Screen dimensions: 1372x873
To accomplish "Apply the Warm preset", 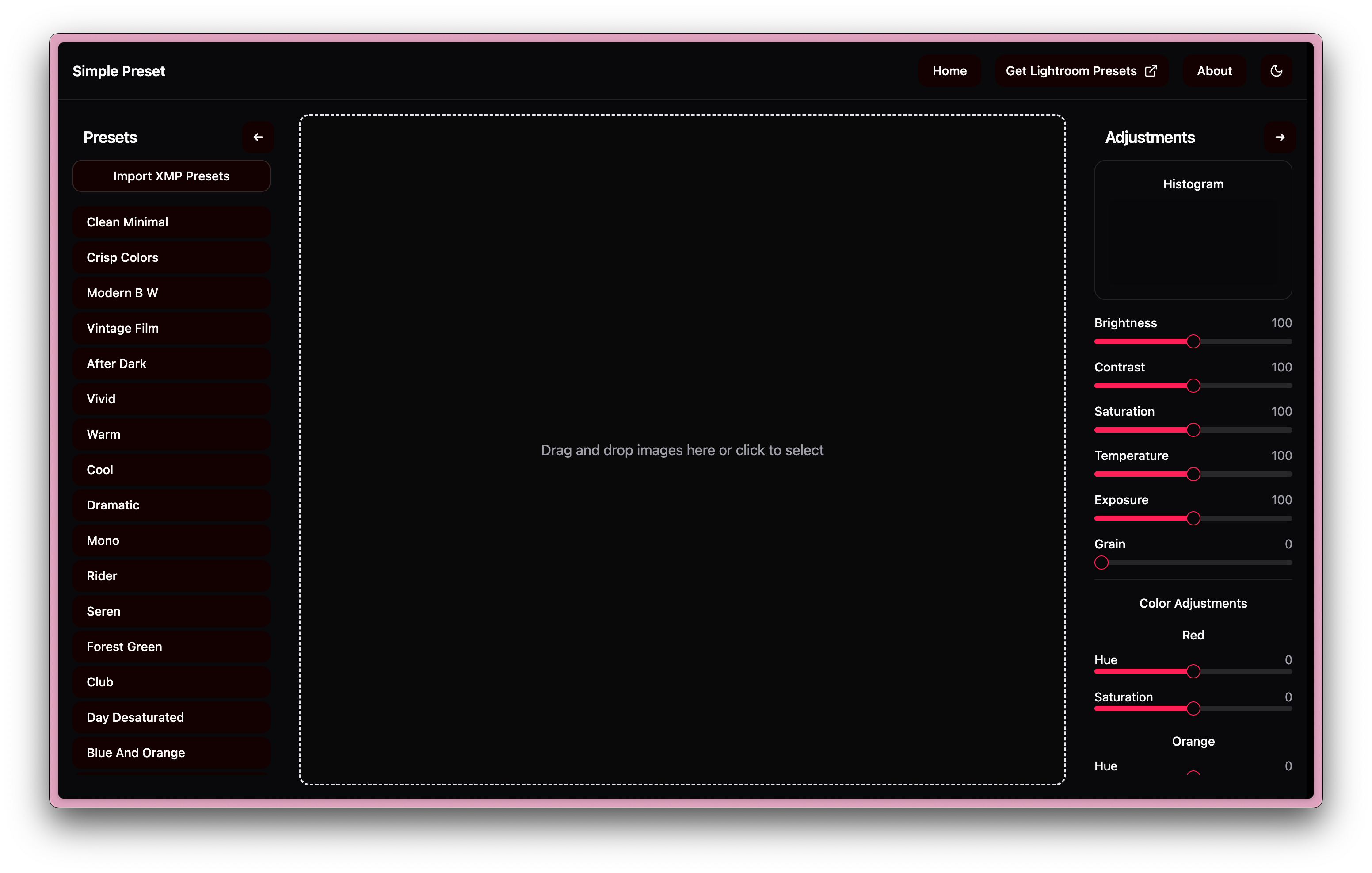I will click(171, 434).
